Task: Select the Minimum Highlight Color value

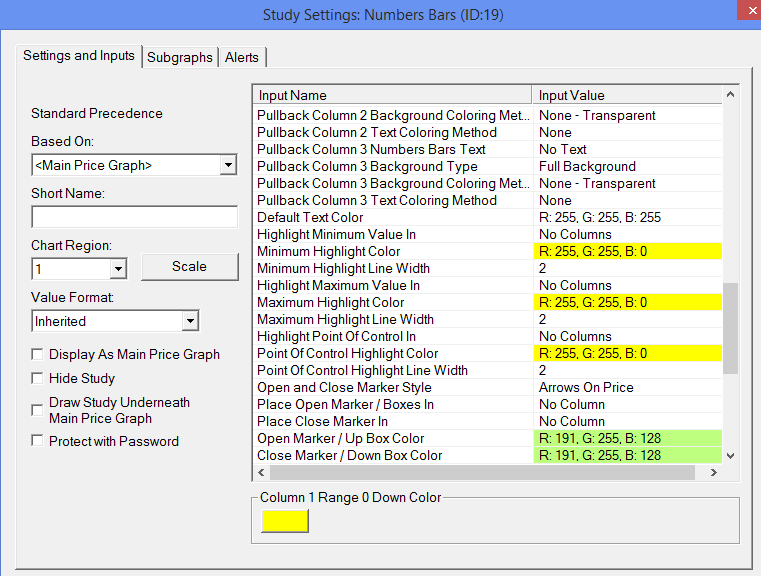Action: point(628,251)
